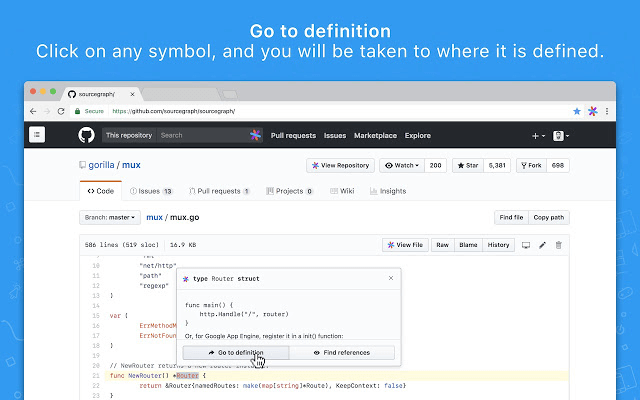The height and width of the screenshot is (400, 640).
Task: Expand the plus create-new dropdown
Action: tap(538, 135)
